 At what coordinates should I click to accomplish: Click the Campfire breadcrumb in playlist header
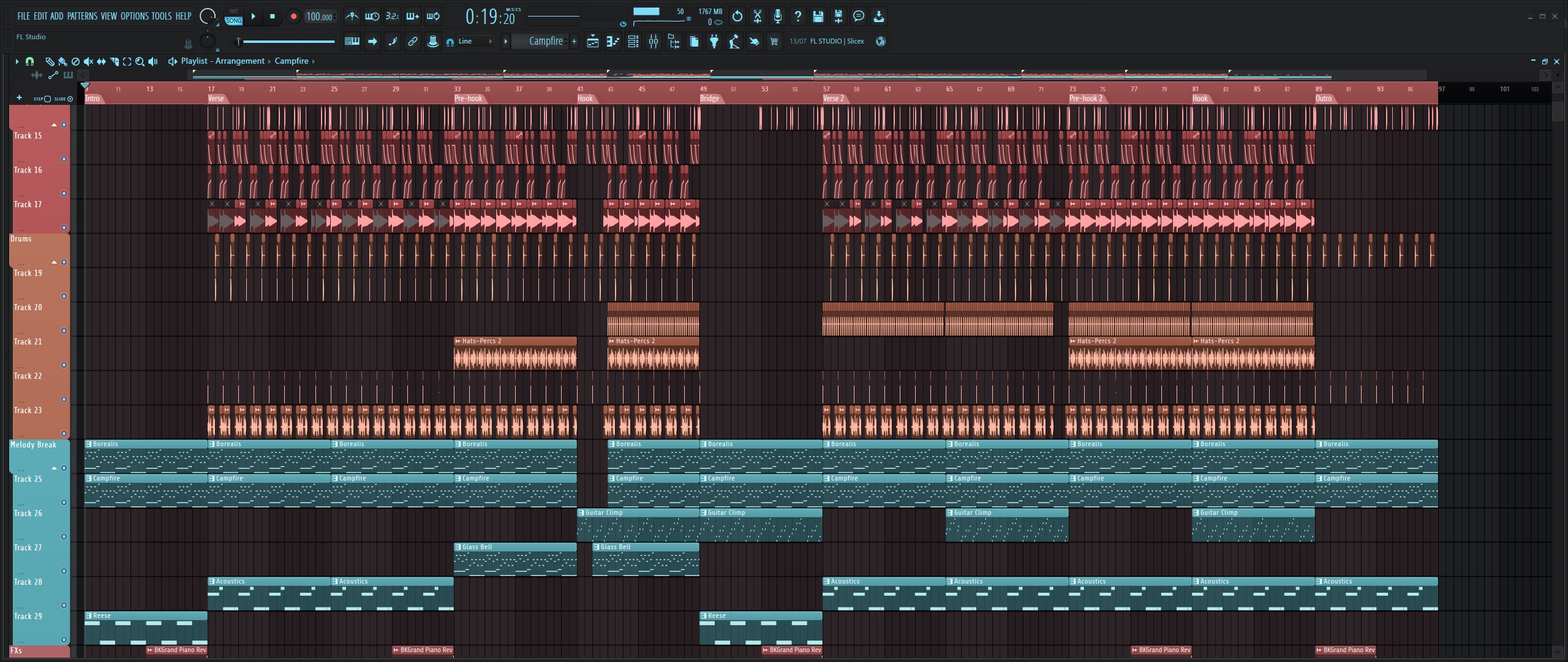pos(292,61)
